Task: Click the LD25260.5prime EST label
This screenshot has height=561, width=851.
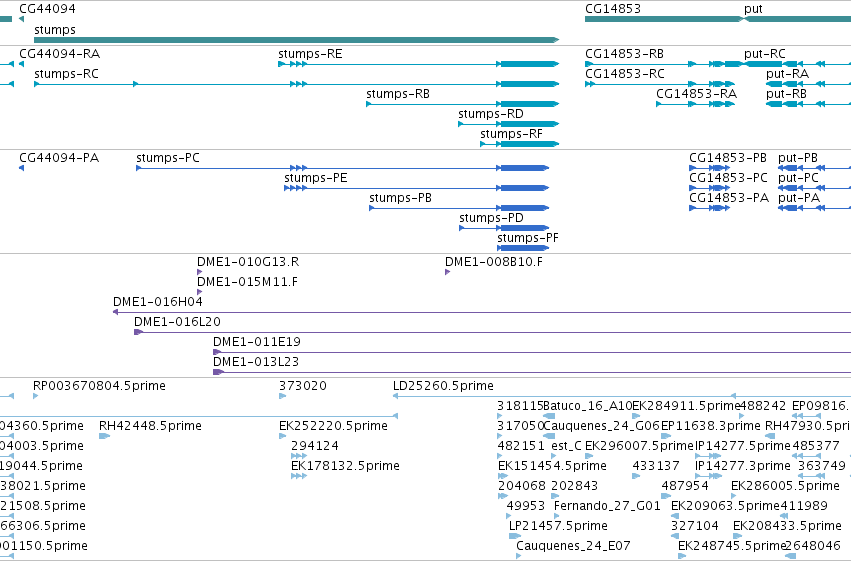Action: click(x=443, y=386)
